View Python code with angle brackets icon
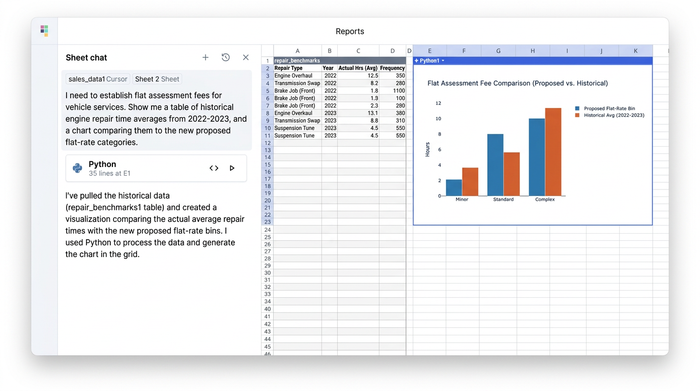700x391 pixels. pos(214,168)
